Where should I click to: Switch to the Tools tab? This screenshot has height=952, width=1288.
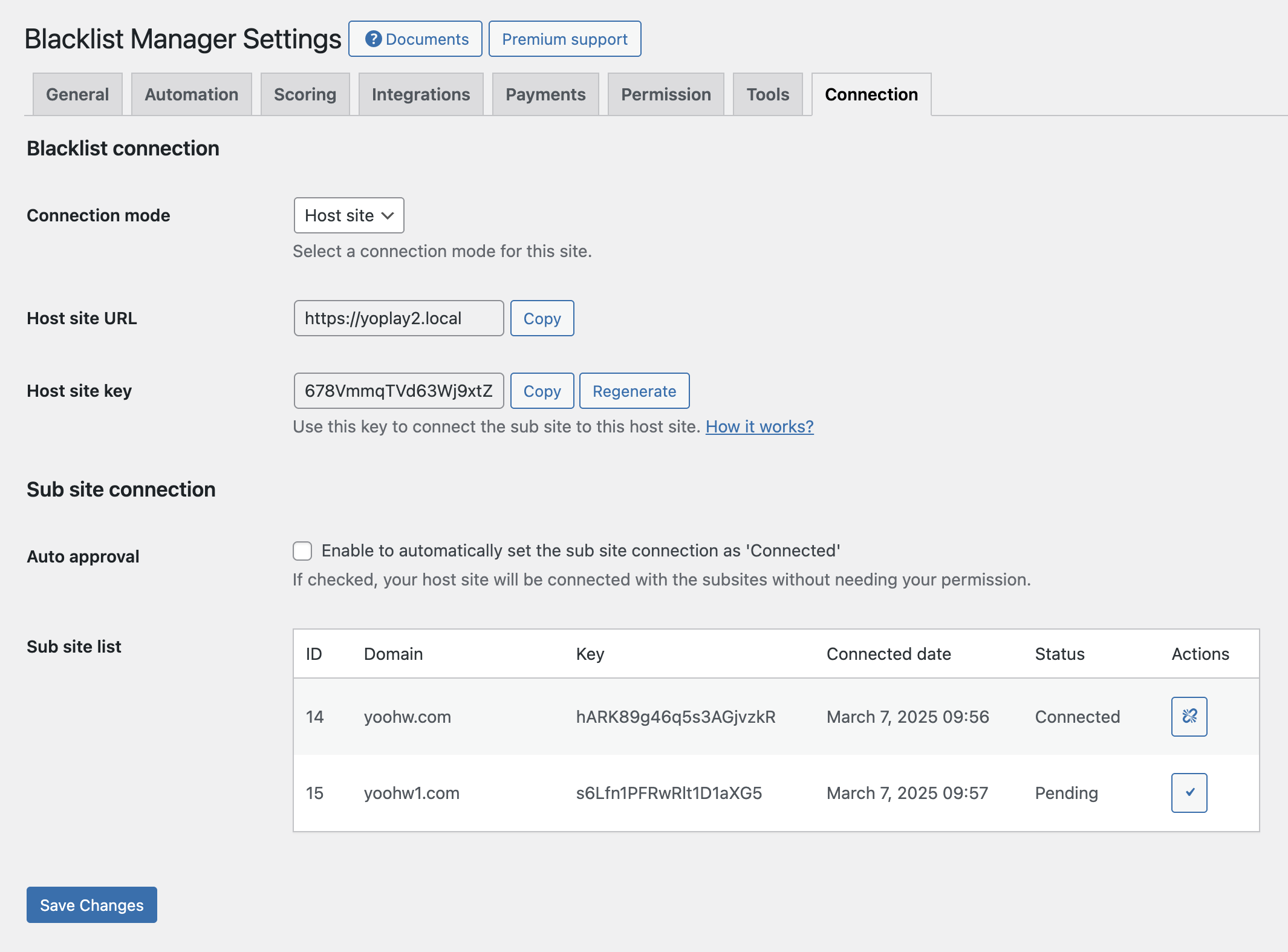coord(767,94)
